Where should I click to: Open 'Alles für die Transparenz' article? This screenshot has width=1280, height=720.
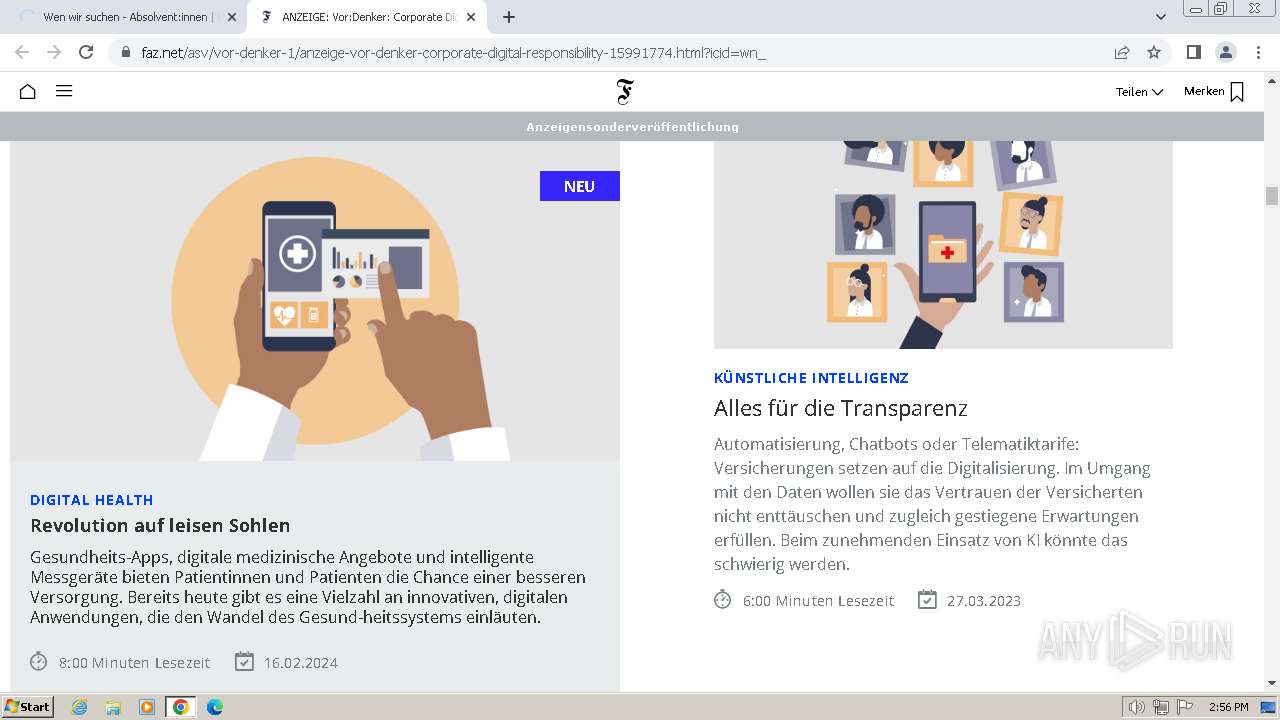tap(841, 408)
